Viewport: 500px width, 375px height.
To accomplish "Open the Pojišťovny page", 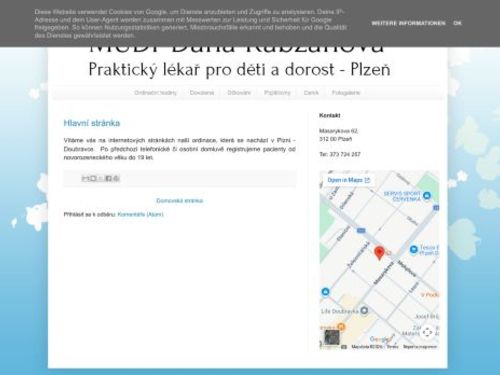I will (277, 93).
